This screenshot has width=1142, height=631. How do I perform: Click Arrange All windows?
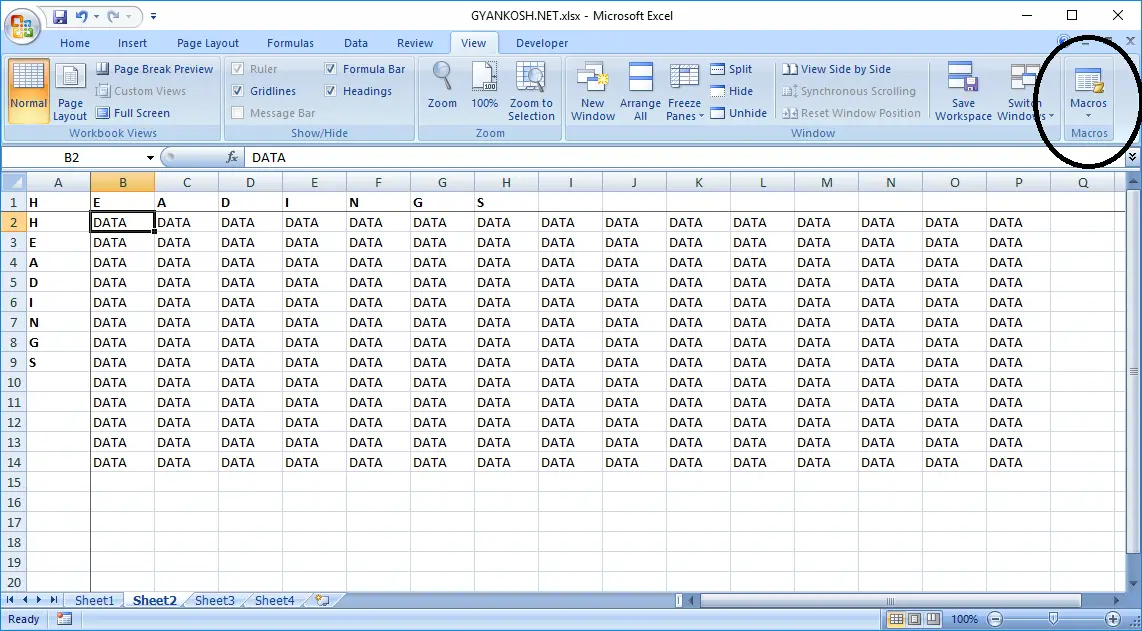(x=640, y=91)
